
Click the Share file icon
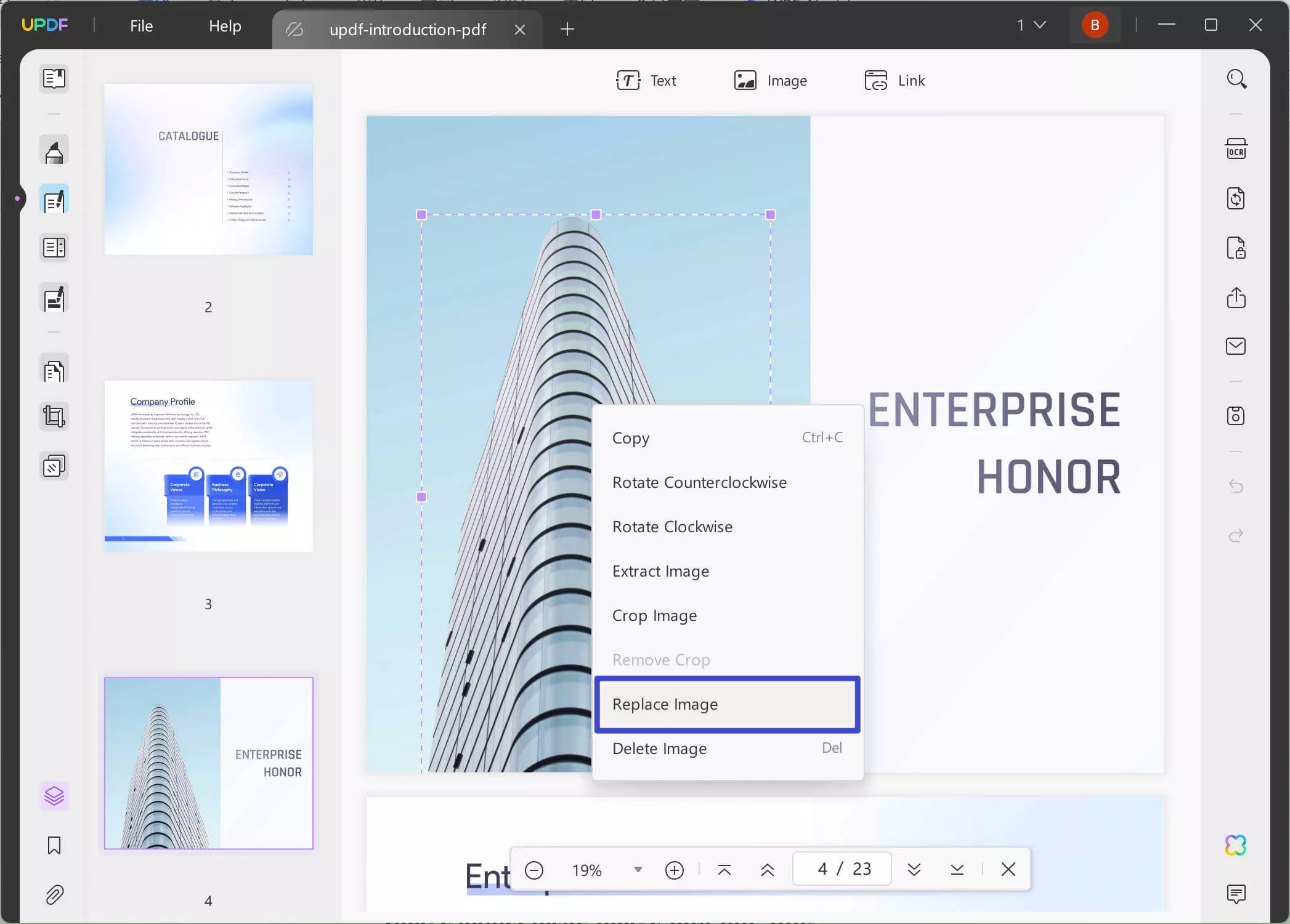(x=1236, y=298)
